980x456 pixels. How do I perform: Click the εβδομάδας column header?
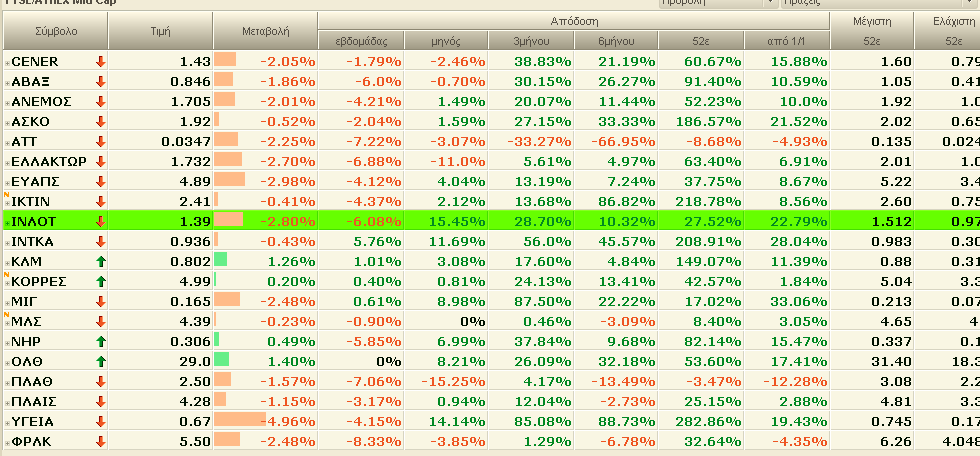coord(361,41)
